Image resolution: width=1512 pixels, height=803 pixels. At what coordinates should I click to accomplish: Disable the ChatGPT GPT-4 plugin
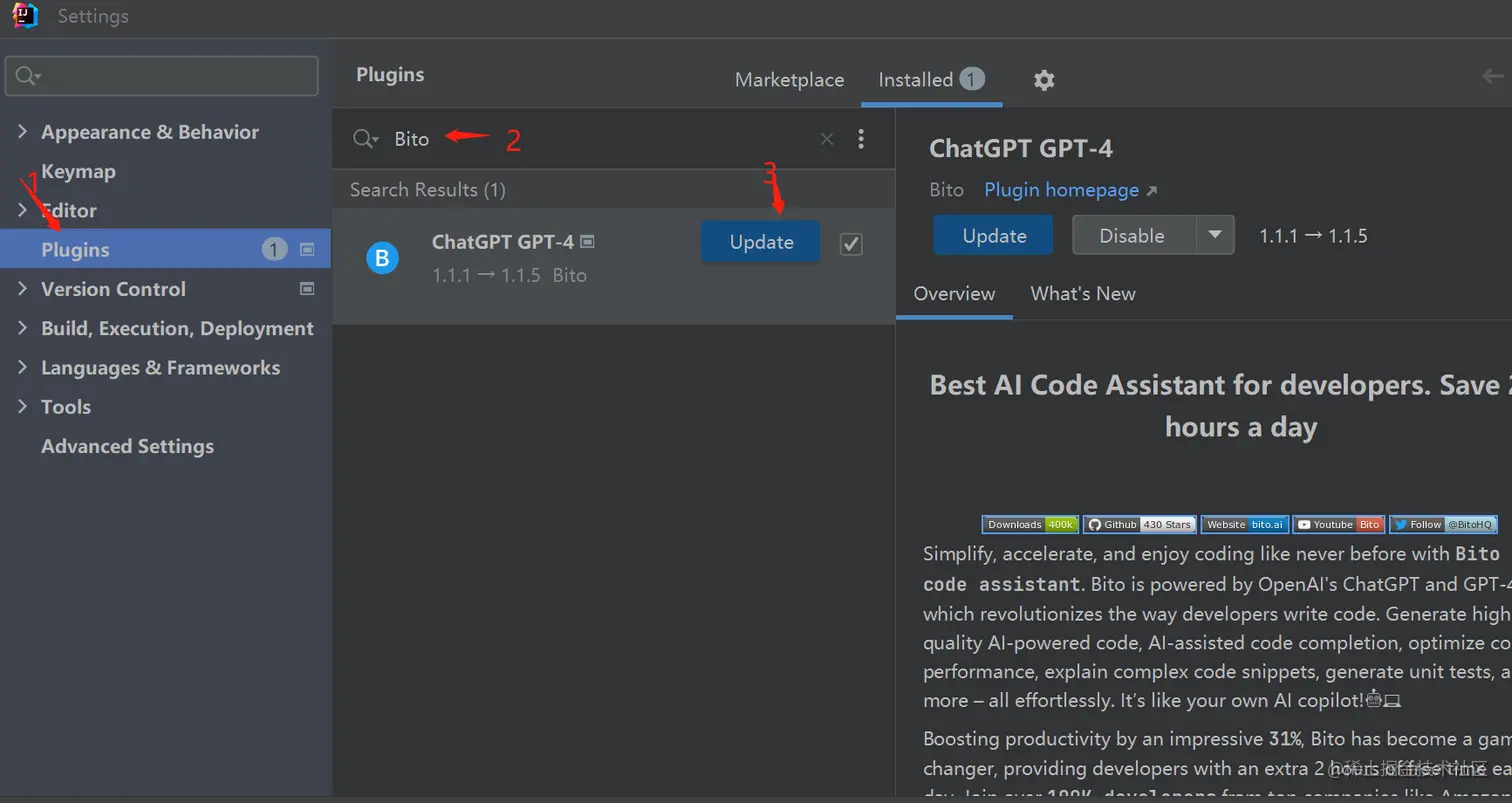click(x=1133, y=235)
